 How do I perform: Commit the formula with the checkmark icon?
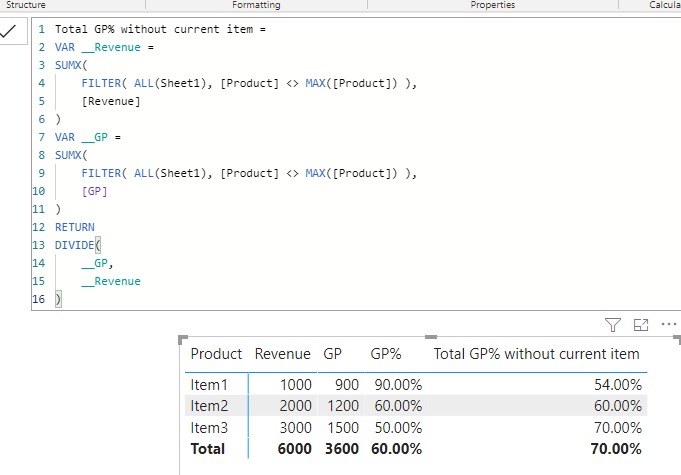[x=9, y=31]
